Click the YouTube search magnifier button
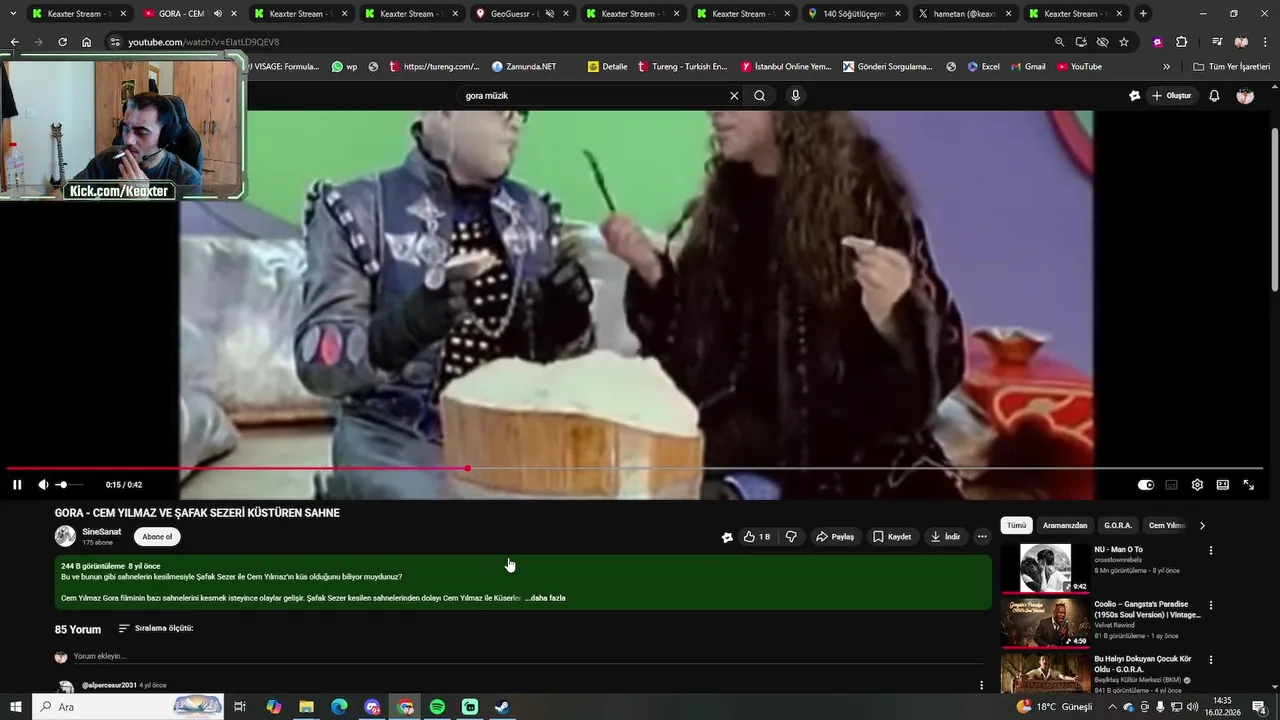This screenshot has height=720, width=1280. point(760,96)
